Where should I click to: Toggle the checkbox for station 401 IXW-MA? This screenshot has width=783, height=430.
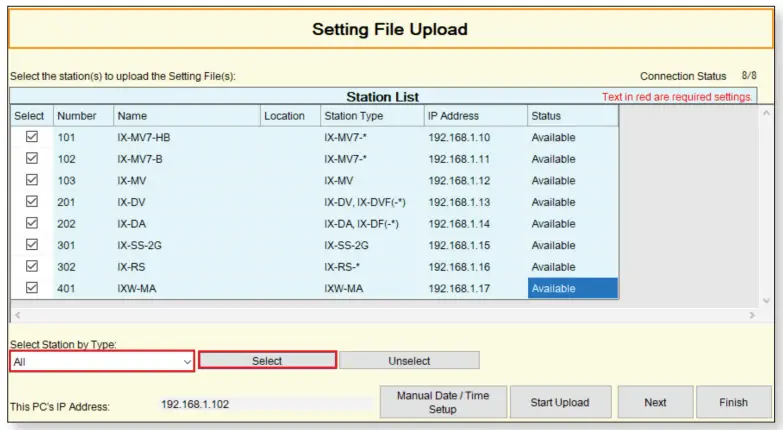point(32,288)
